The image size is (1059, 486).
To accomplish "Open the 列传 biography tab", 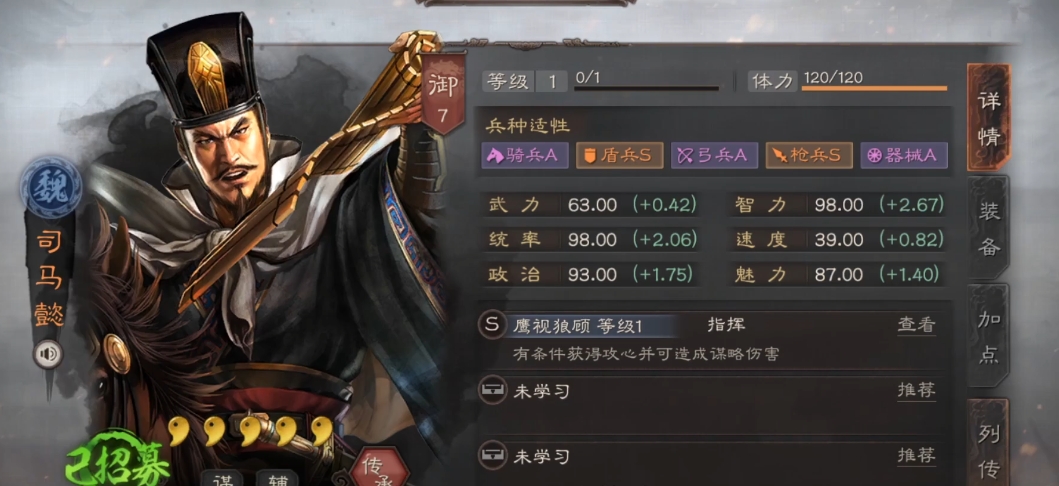I will click(989, 442).
